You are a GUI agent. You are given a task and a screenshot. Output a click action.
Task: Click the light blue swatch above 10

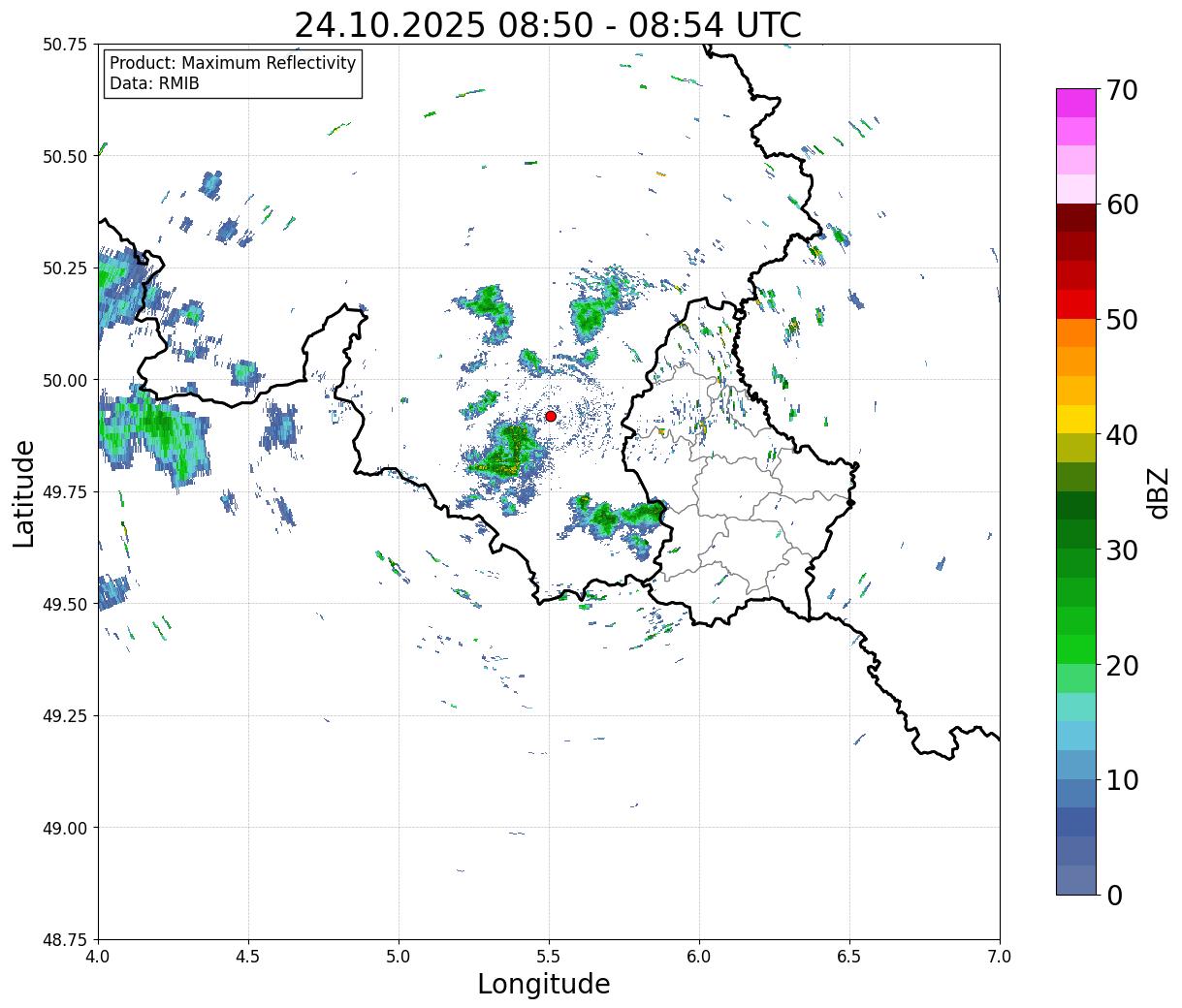point(1076,765)
